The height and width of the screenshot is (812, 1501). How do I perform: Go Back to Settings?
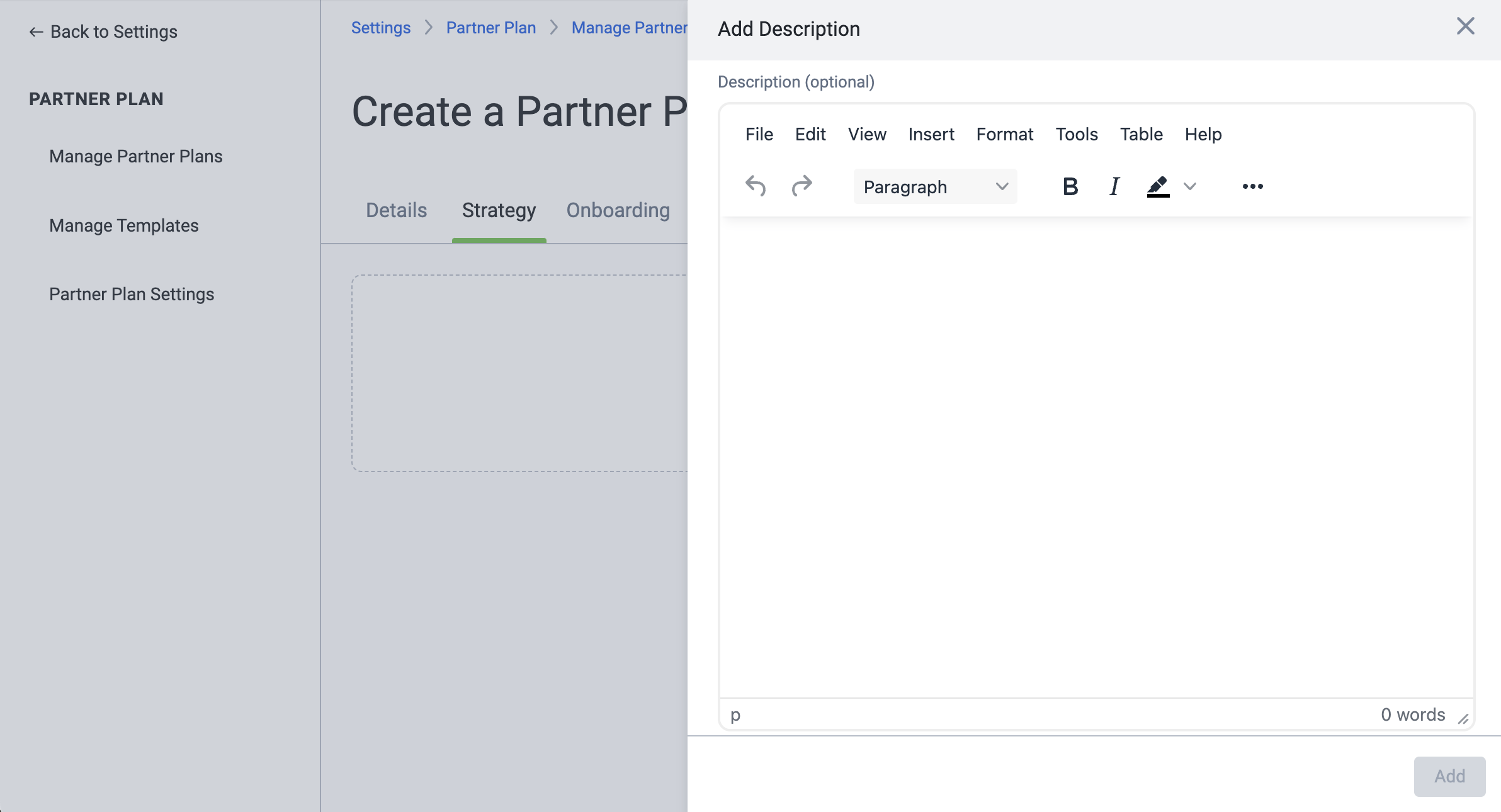pyautogui.click(x=103, y=31)
